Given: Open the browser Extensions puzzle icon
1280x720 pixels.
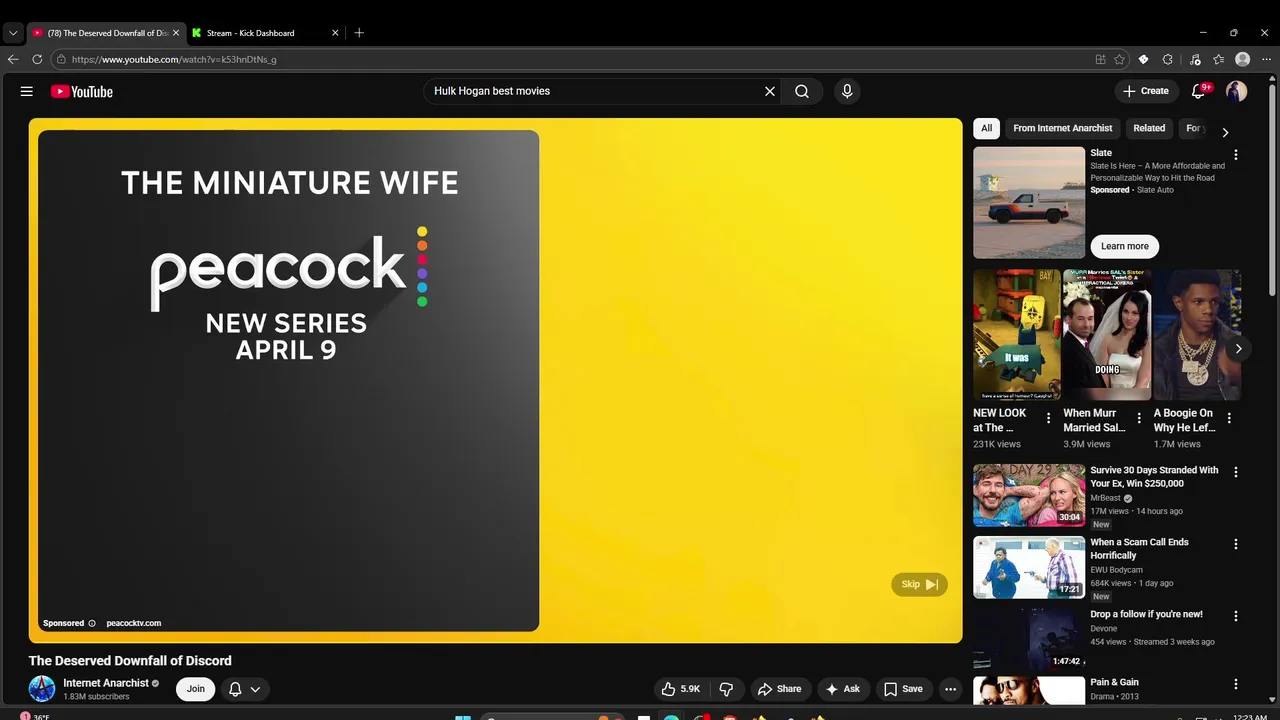Looking at the screenshot, I should [1168, 59].
